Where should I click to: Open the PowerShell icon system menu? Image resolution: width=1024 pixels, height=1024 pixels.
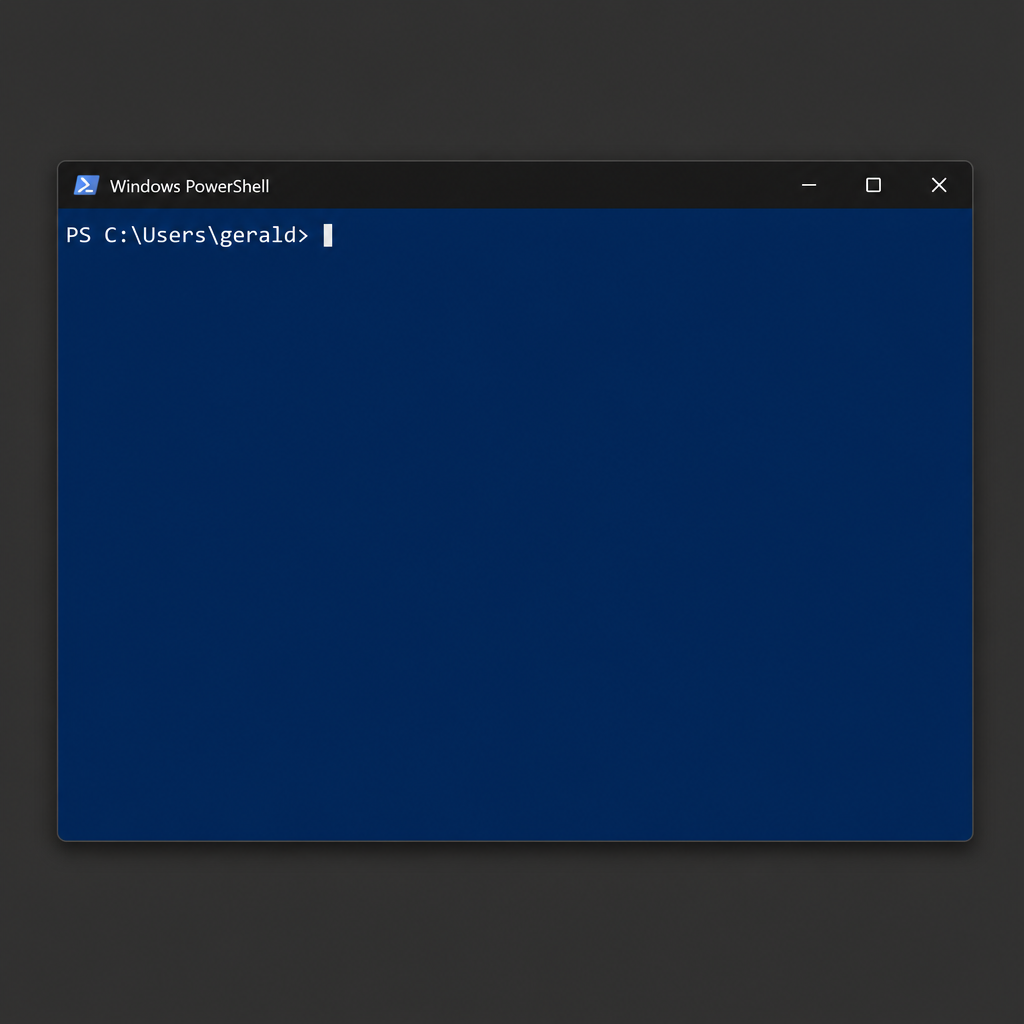(x=86, y=185)
